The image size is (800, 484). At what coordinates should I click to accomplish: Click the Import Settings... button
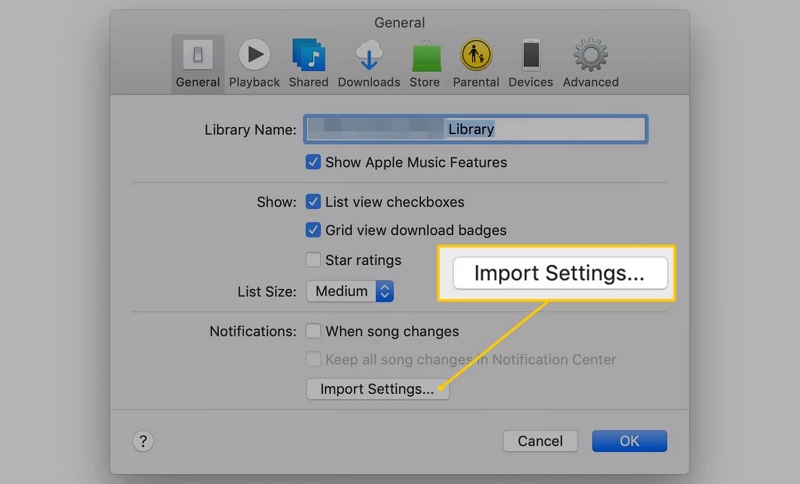(378, 389)
